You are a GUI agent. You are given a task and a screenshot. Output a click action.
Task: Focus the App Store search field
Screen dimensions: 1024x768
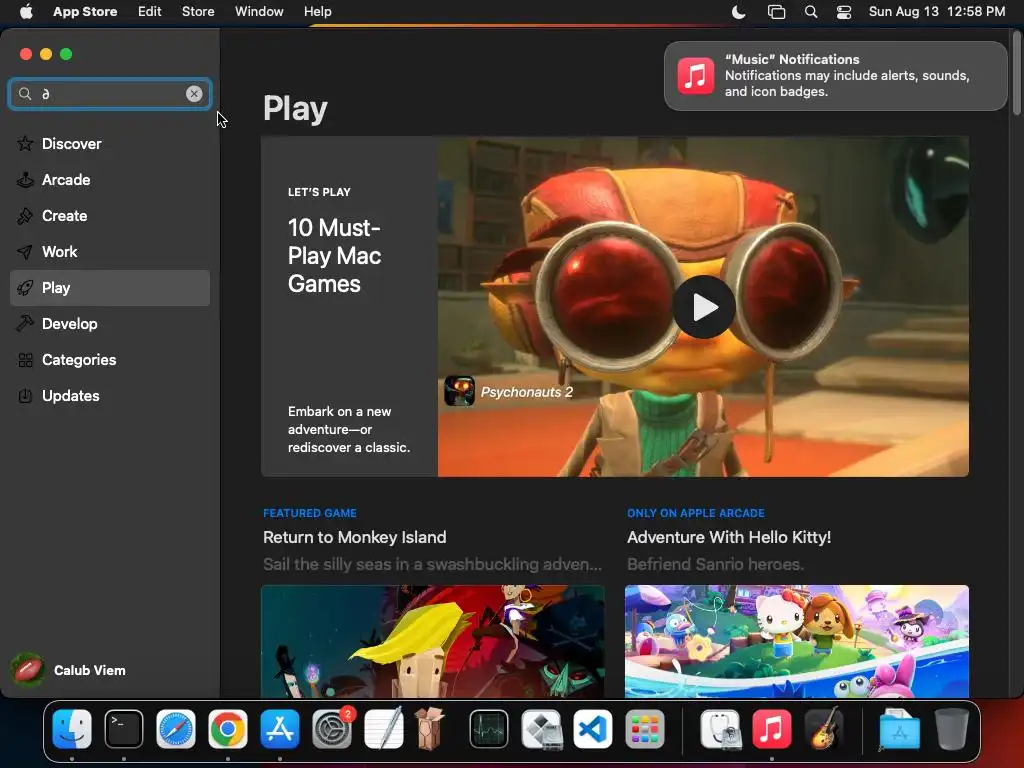[110, 93]
